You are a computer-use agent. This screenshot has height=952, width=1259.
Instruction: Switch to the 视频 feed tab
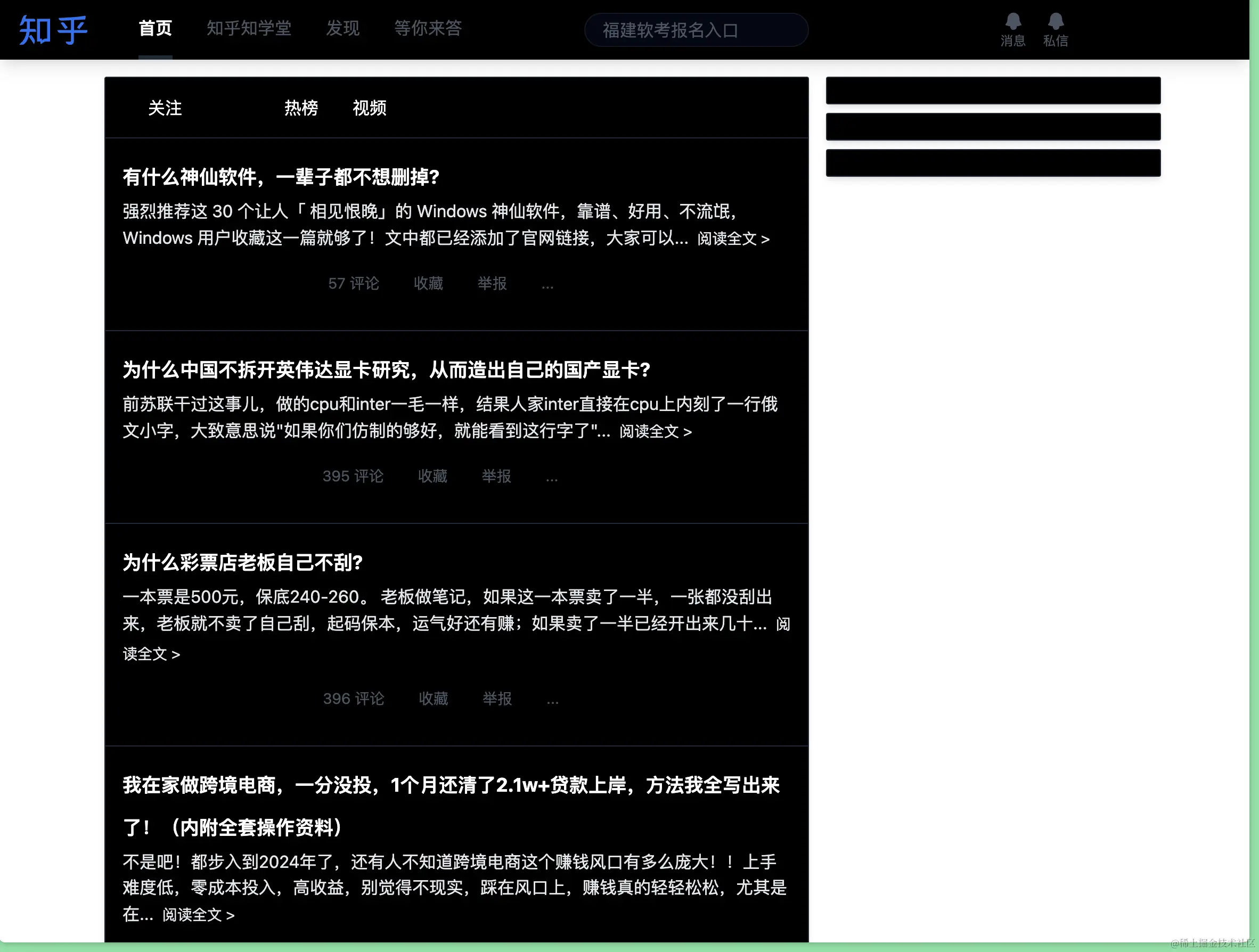[x=370, y=108]
